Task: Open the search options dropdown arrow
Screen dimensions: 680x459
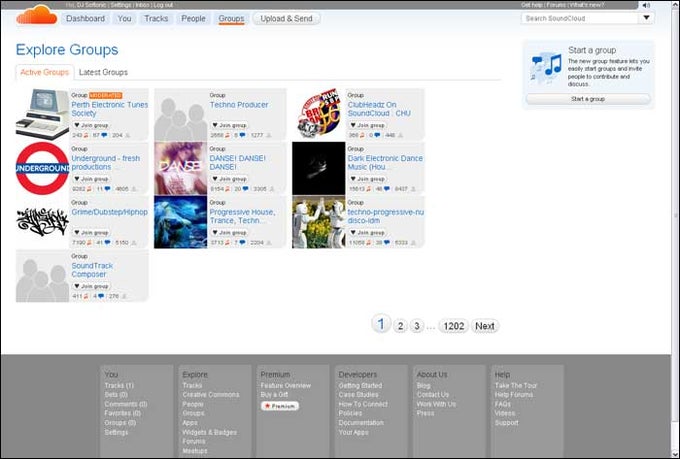Action: 646,18
